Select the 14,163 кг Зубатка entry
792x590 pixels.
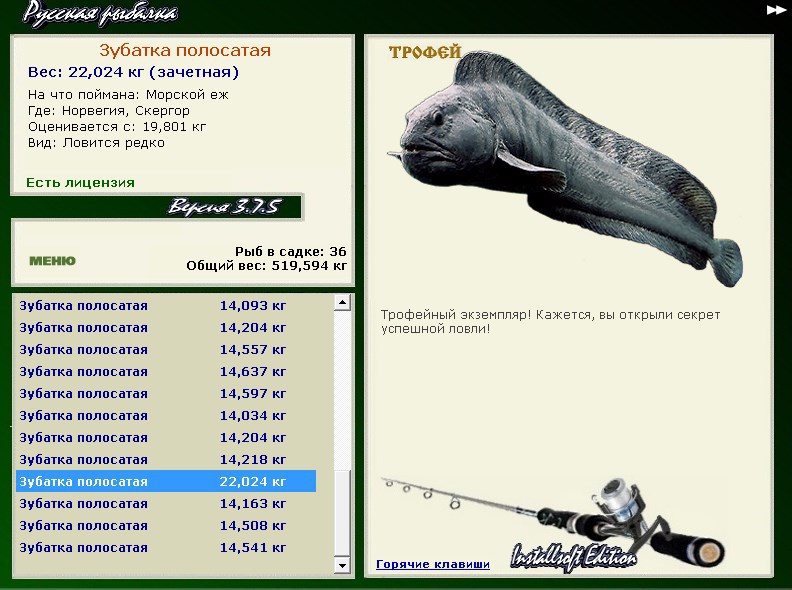166,504
